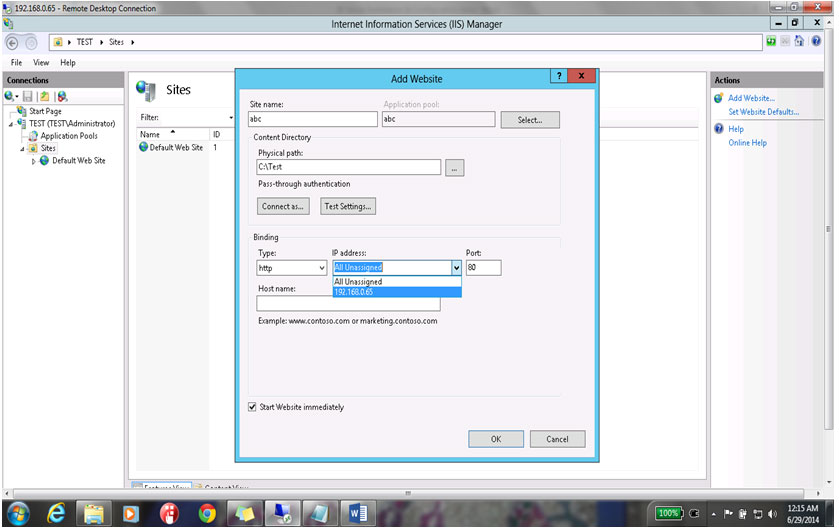
Task: Click the Name column header in Sites list
Action: coord(173,135)
